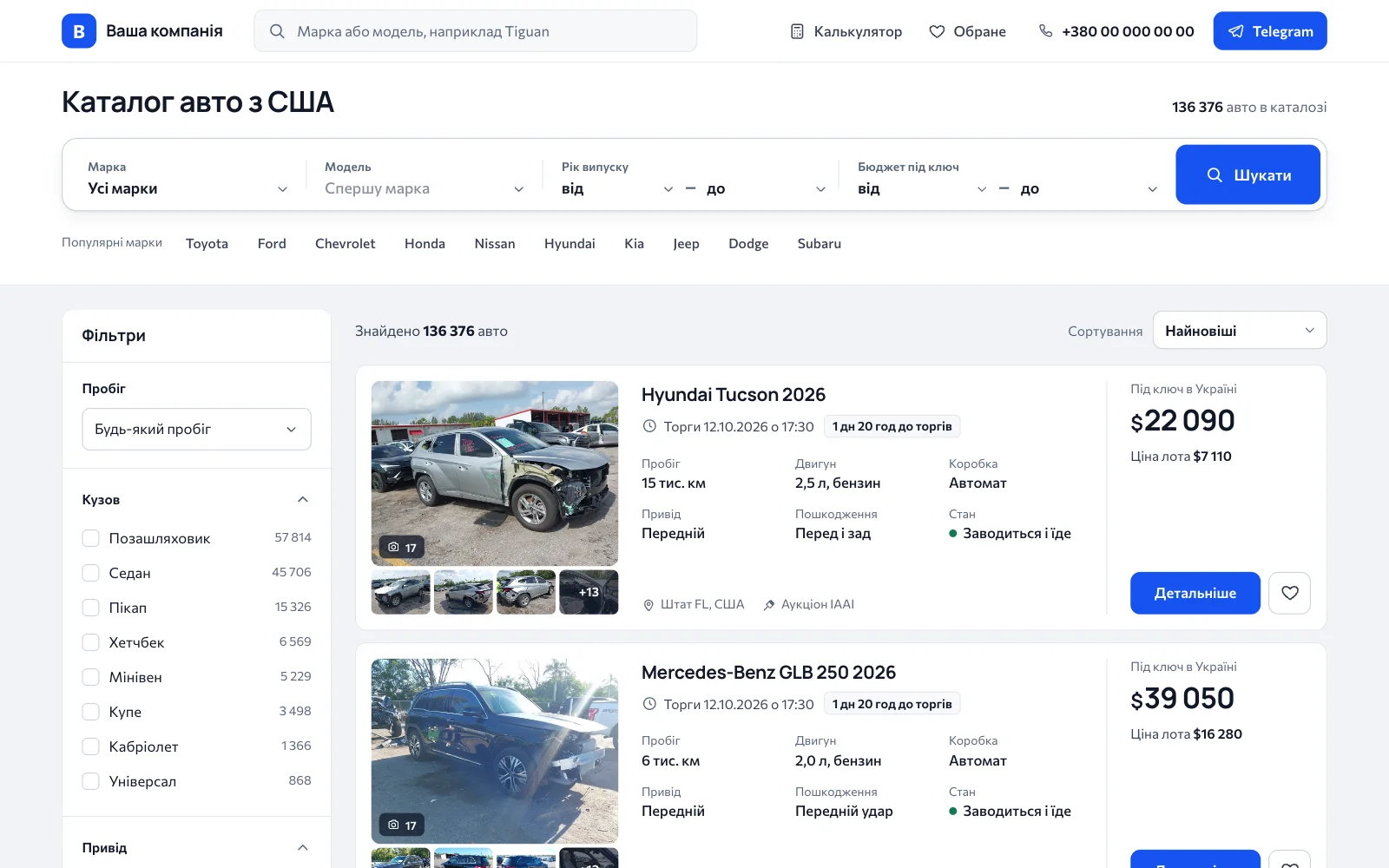
Task: Click the clock icon by Mercedes Торги date
Action: [x=649, y=704]
